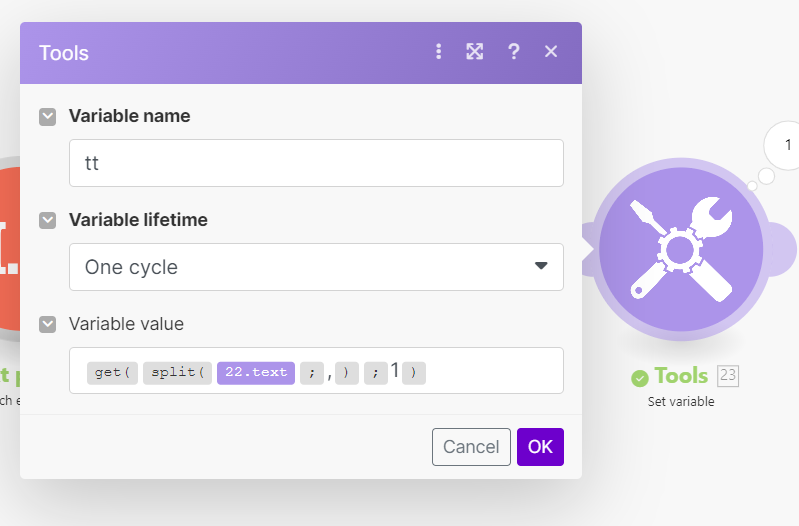Image resolution: width=799 pixels, height=526 pixels.
Task: Collapse the Variable name field toggle
Action: tap(48, 116)
